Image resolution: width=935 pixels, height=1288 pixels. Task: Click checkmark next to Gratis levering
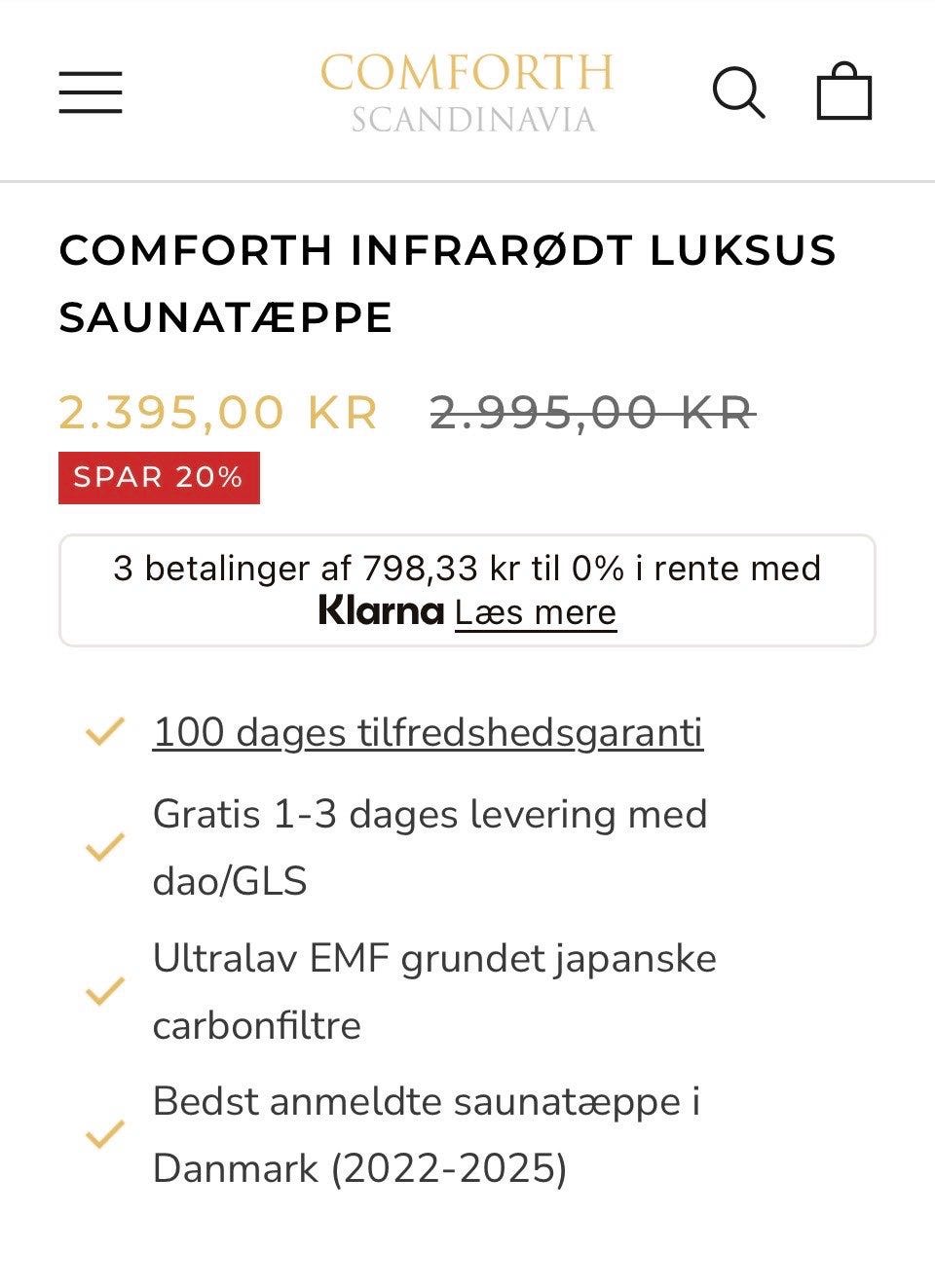point(105,847)
